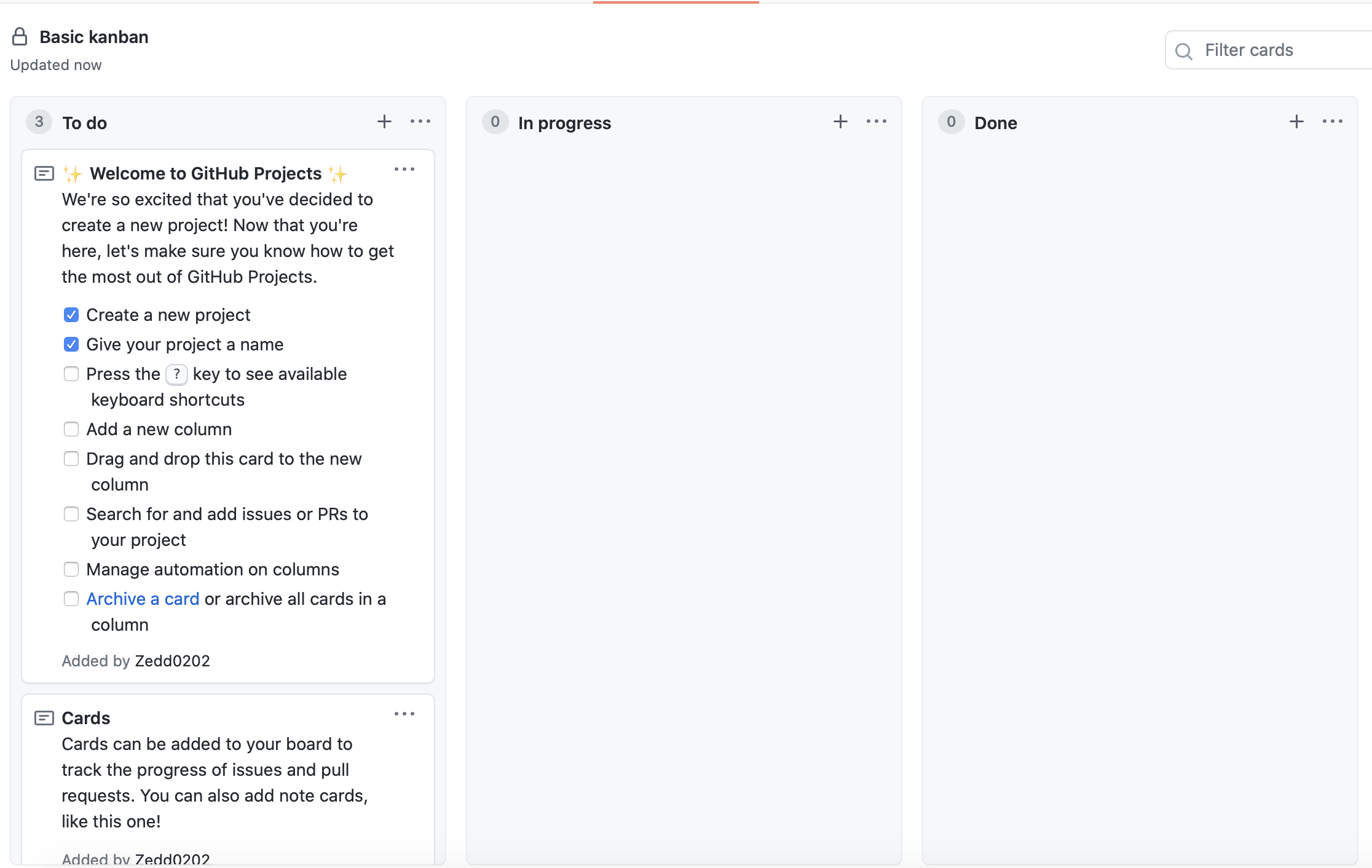
Task: Click the Welcome to GitHub Projects card title
Action: (x=205, y=173)
